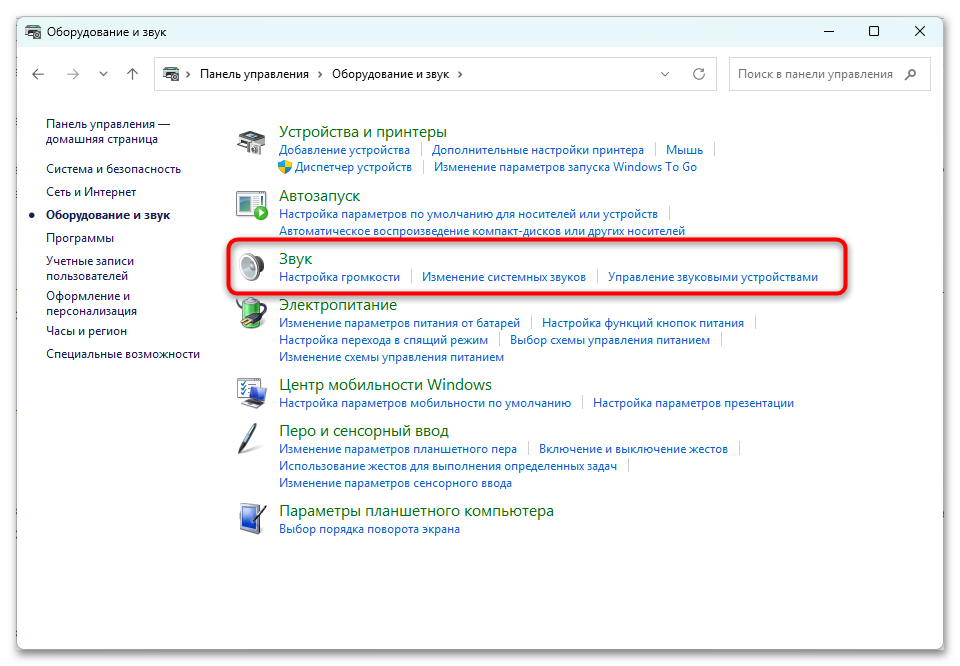Expand the chevron after Оборудование и звук in the address bar

coord(460,74)
